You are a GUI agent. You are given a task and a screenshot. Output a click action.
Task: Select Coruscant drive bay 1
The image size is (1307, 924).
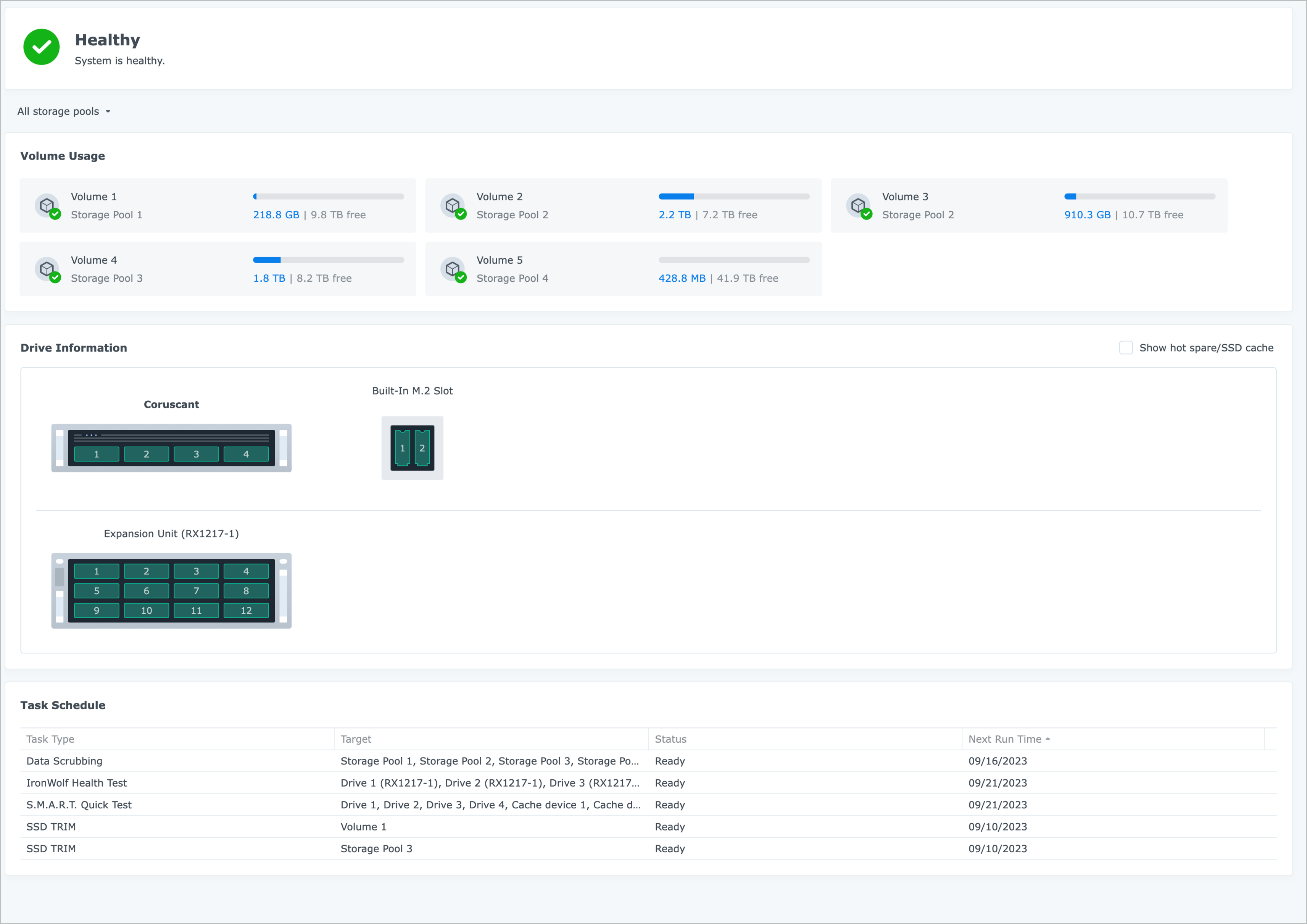pyautogui.click(x=97, y=454)
